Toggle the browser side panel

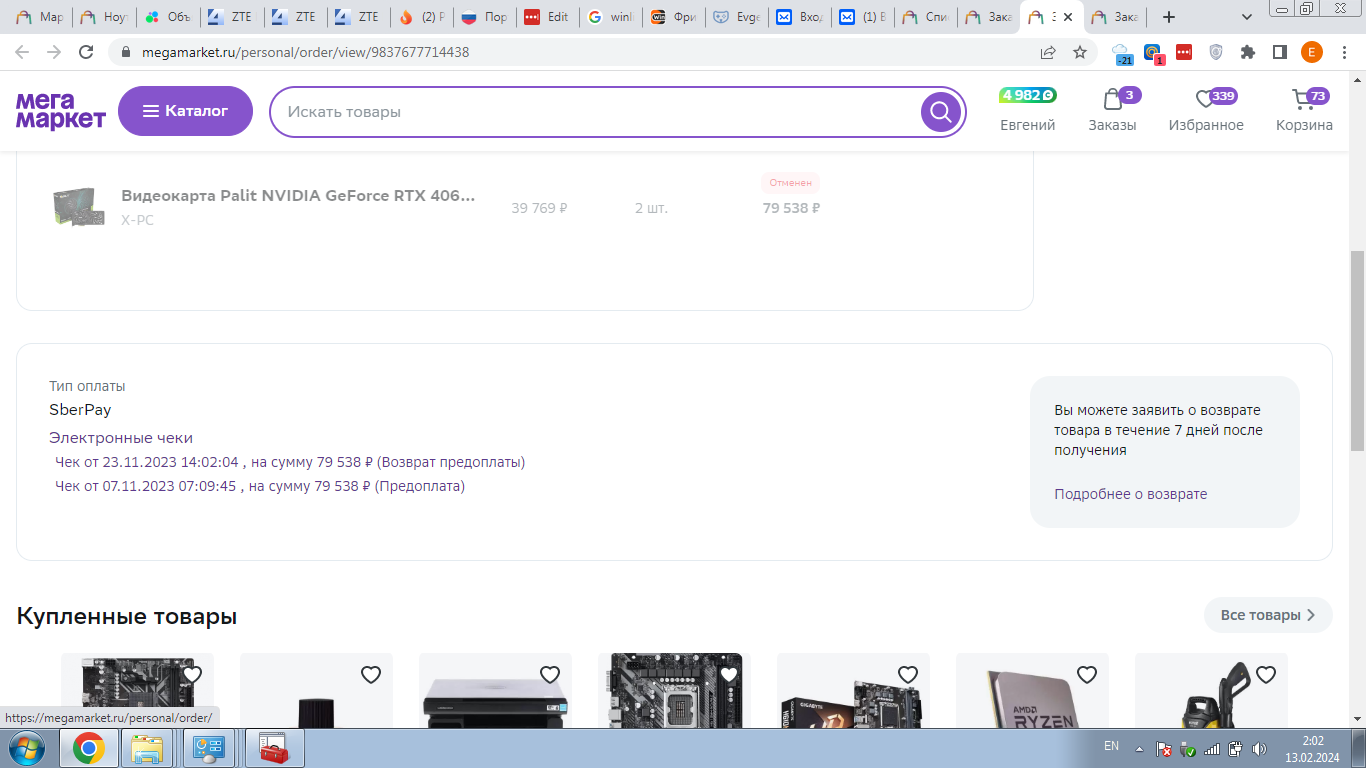(x=1280, y=52)
